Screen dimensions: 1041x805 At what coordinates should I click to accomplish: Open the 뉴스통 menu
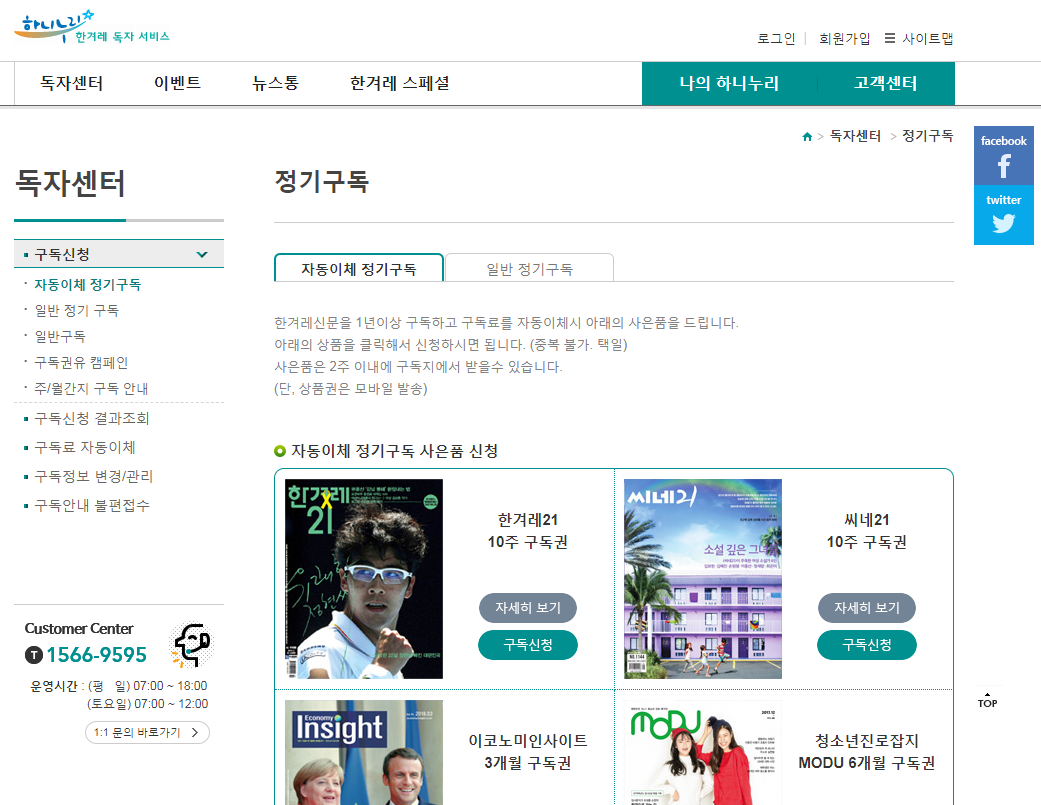[x=275, y=83]
